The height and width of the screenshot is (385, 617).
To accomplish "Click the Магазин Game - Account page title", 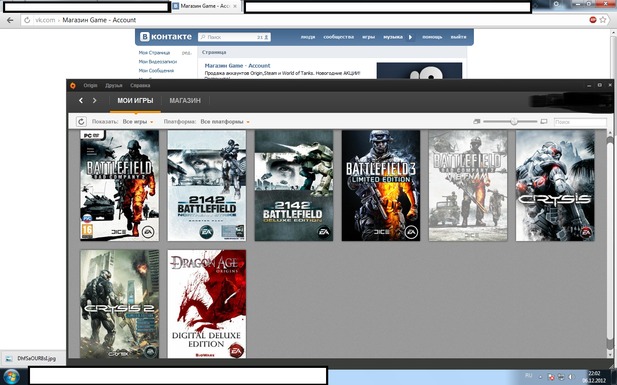I will [237, 66].
